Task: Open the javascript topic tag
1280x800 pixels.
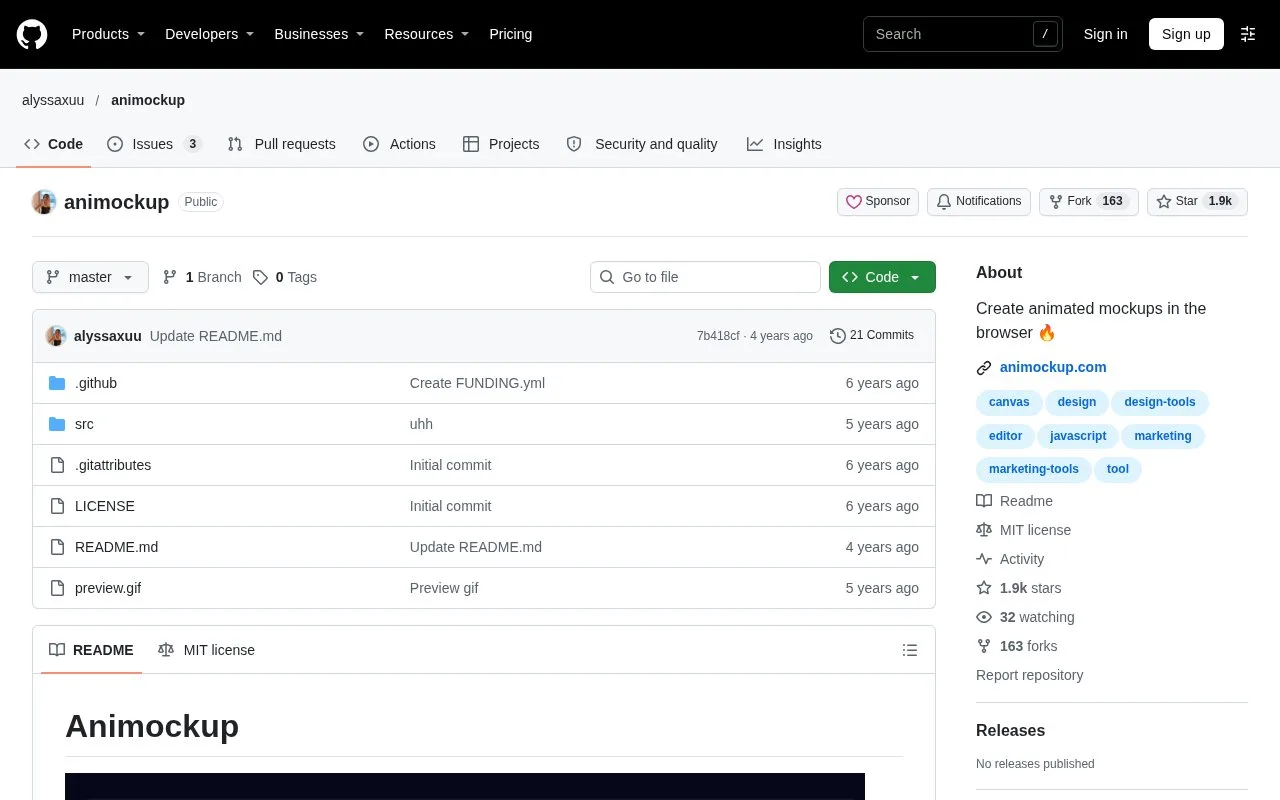Action: coord(1078,436)
